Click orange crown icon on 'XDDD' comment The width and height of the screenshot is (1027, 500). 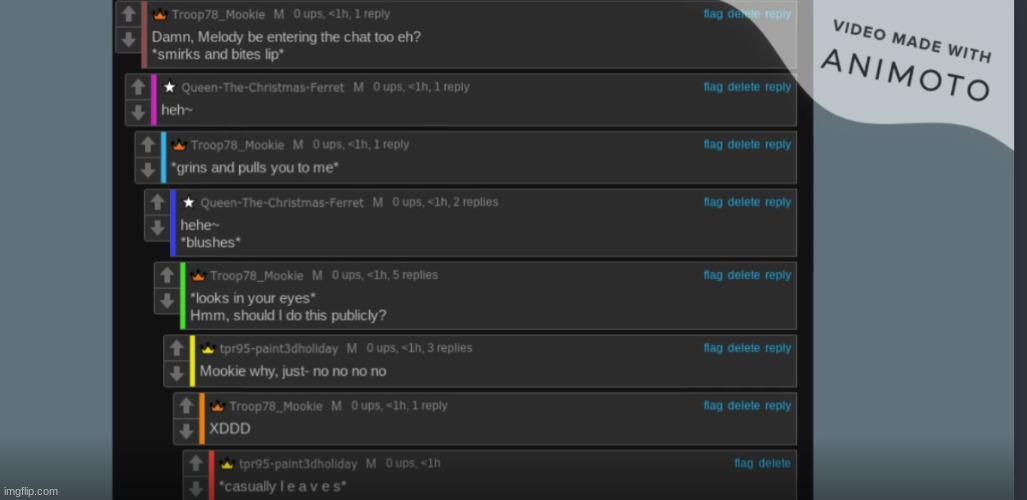tap(217, 406)
